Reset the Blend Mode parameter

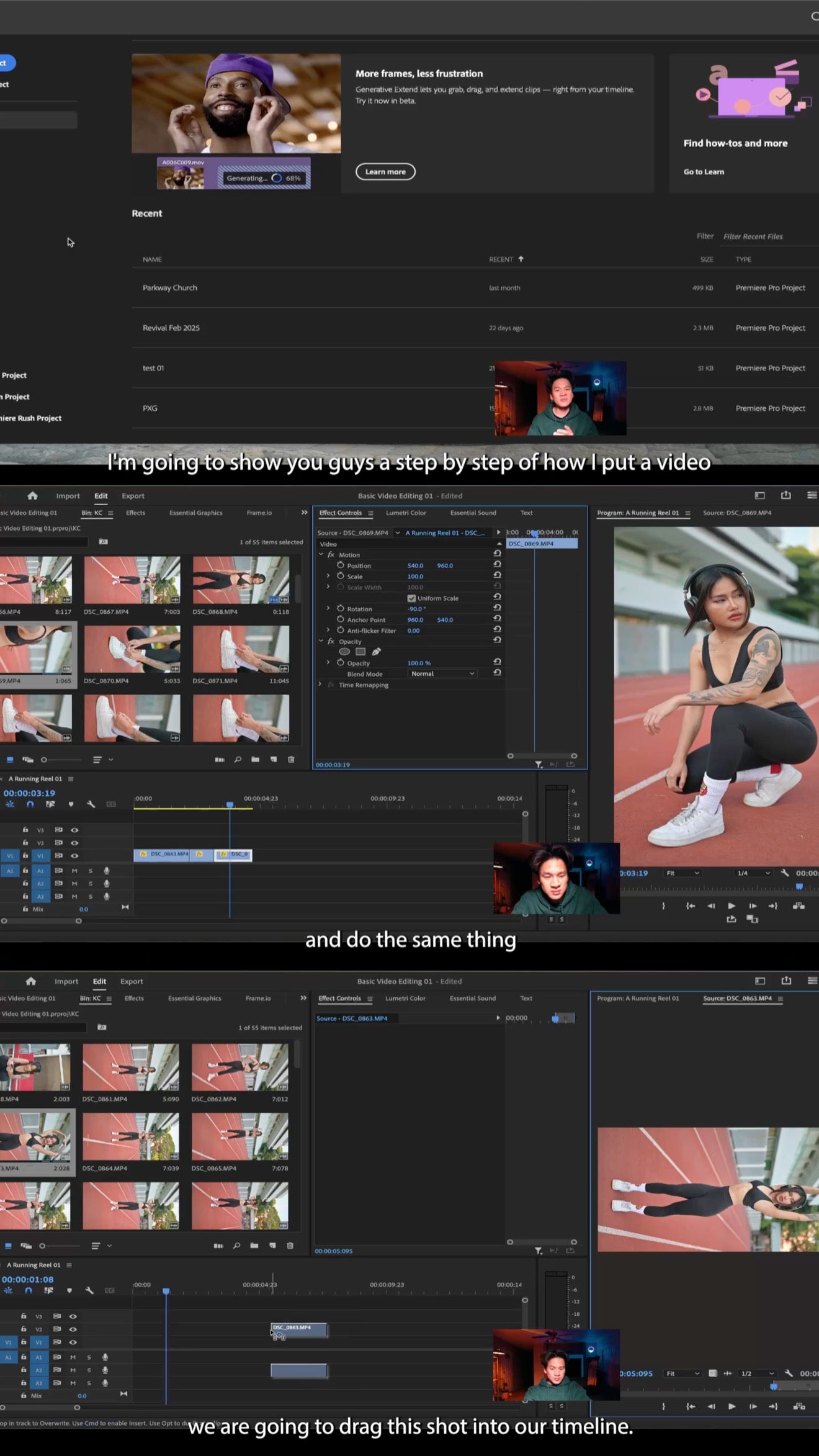click(x=497, y=673)
